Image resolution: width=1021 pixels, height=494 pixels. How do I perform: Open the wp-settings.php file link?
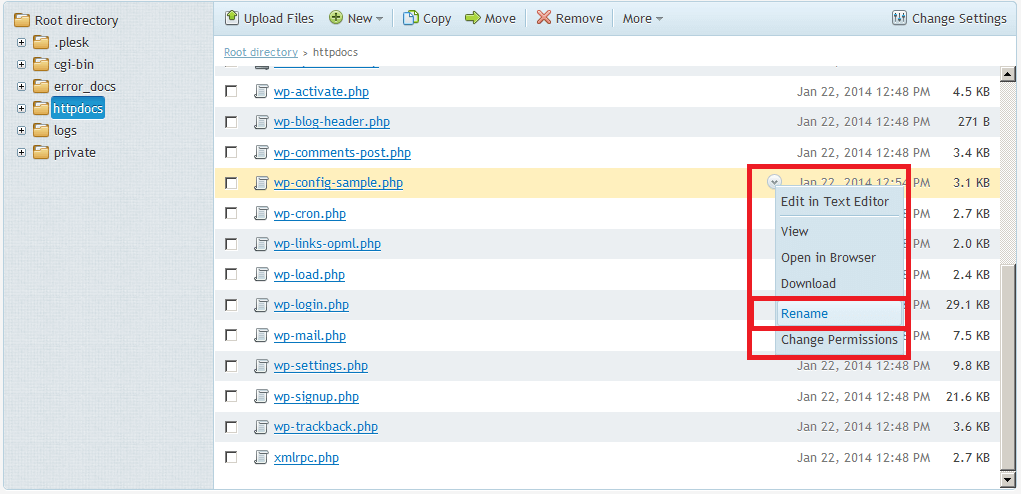[320, 366]
